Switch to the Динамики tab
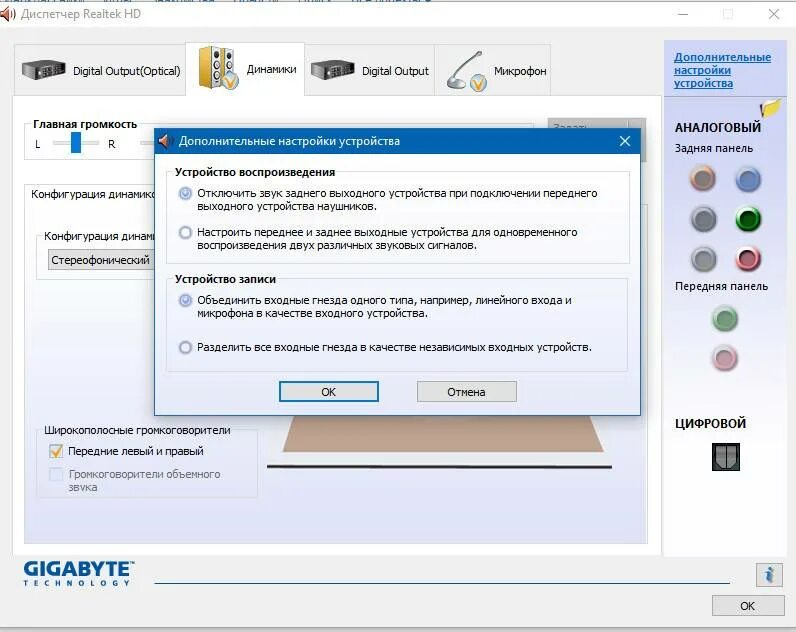The image size is (796, 632). [x=245, y=69]
